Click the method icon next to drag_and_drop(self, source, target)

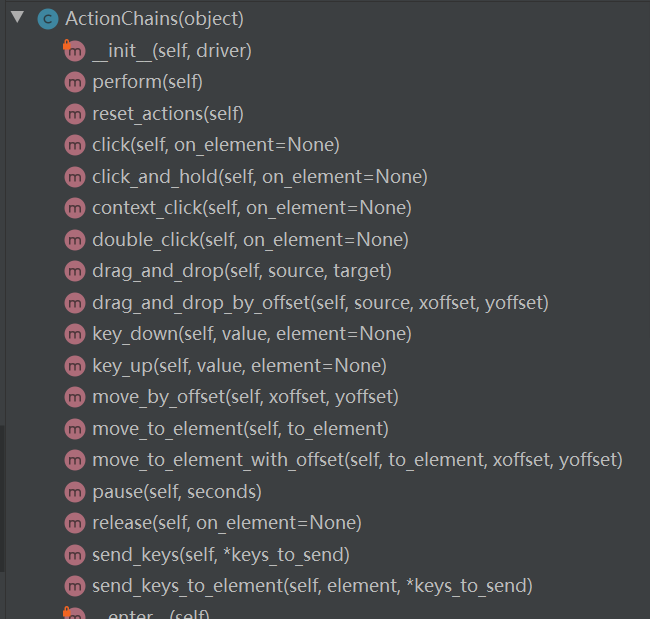(x=74, y=271)
